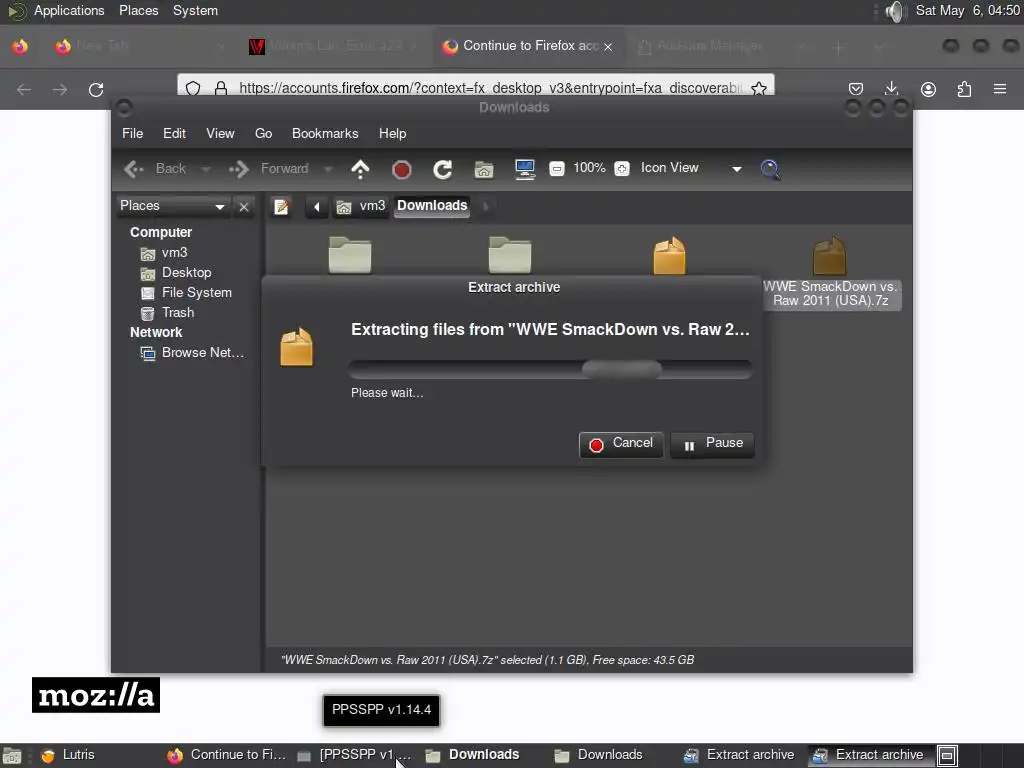This screenshot has width=1024, height=768.
Task: Switch to PPSSPP window in taskbar
Action: (355, 756)
